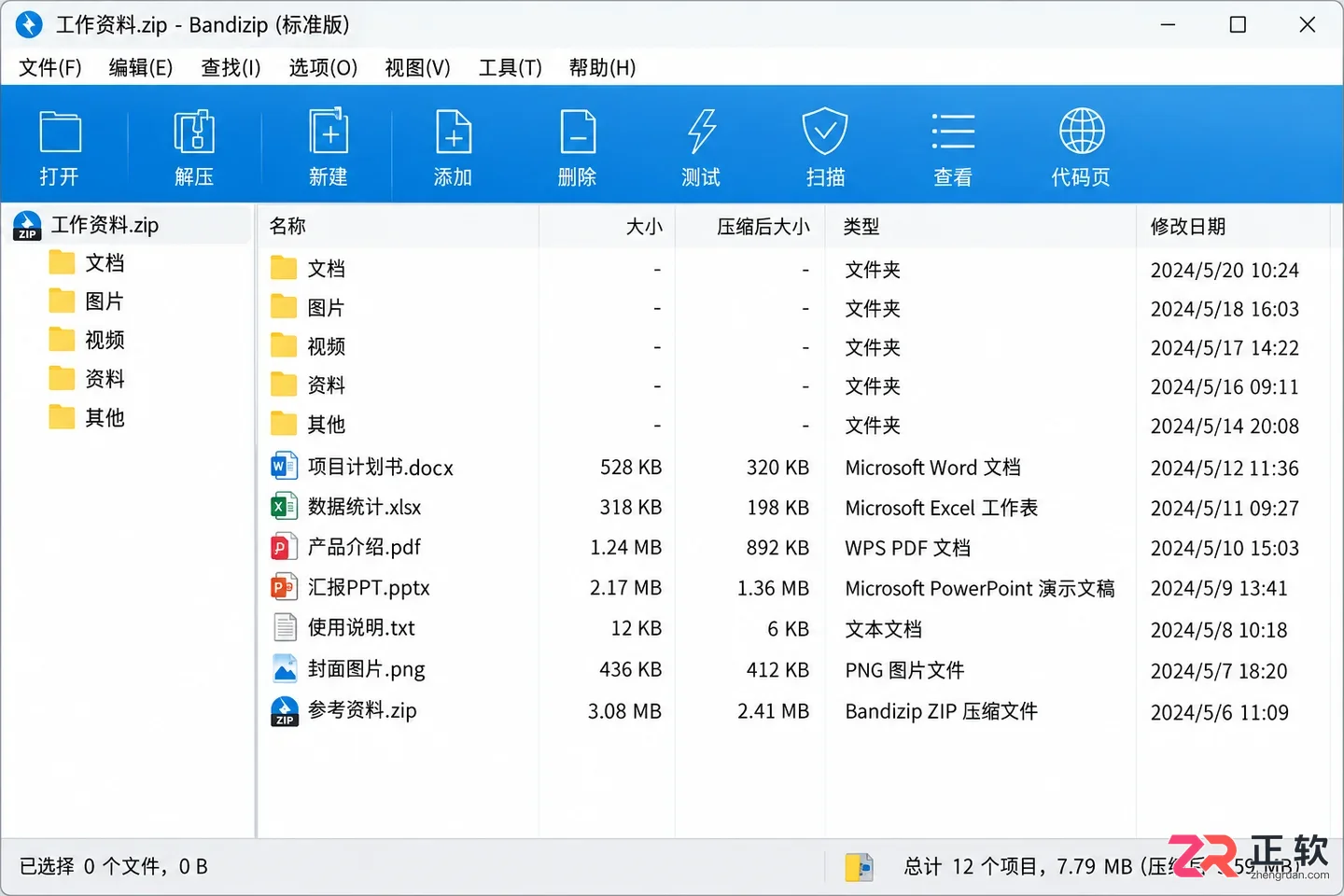1344x896 pixels.
Task: Click the date 2024/5/20 10:24
Action: [x=1225, y=270]
